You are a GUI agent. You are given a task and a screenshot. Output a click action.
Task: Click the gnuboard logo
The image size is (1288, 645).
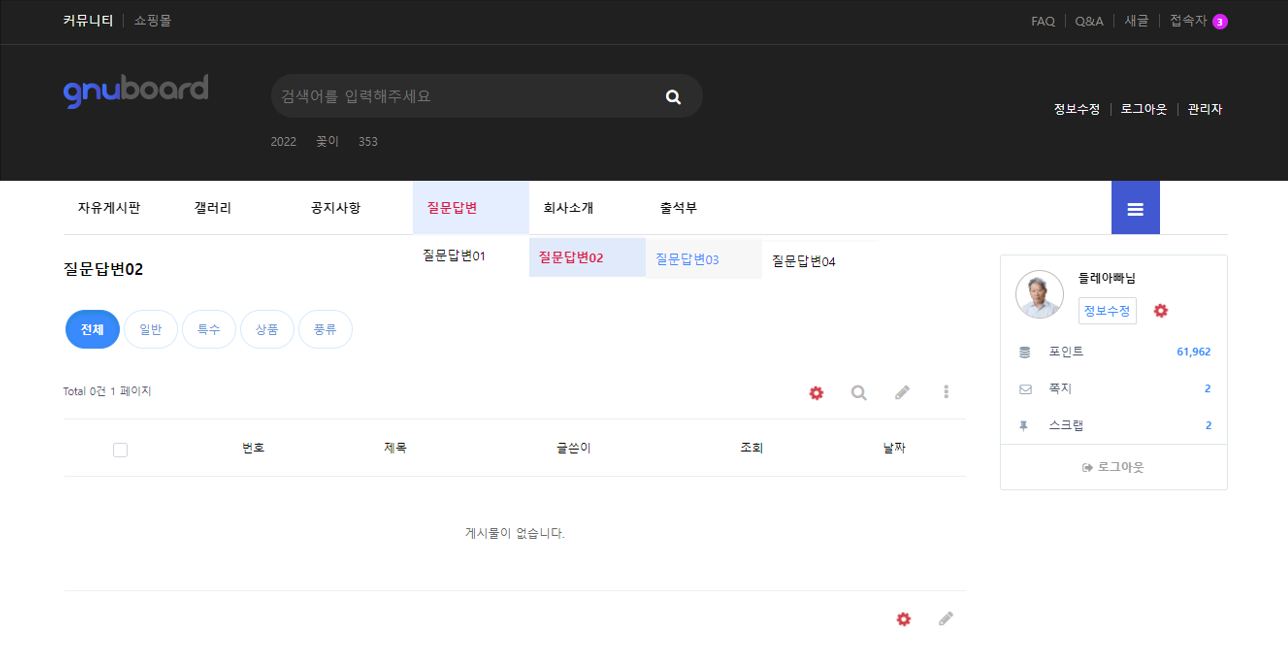coord(136,91)
